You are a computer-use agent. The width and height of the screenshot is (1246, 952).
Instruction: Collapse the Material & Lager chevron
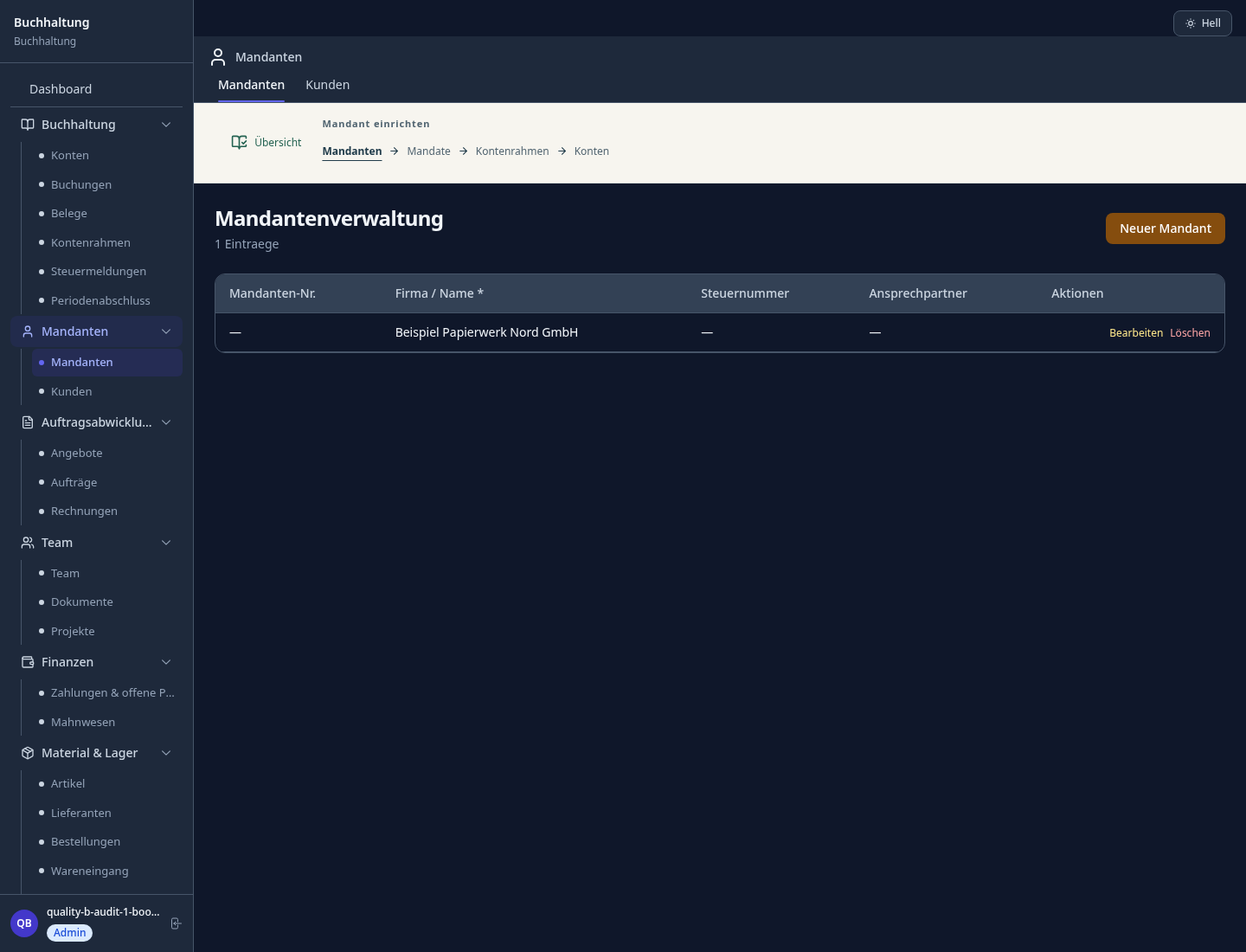[x=166, y=753]
